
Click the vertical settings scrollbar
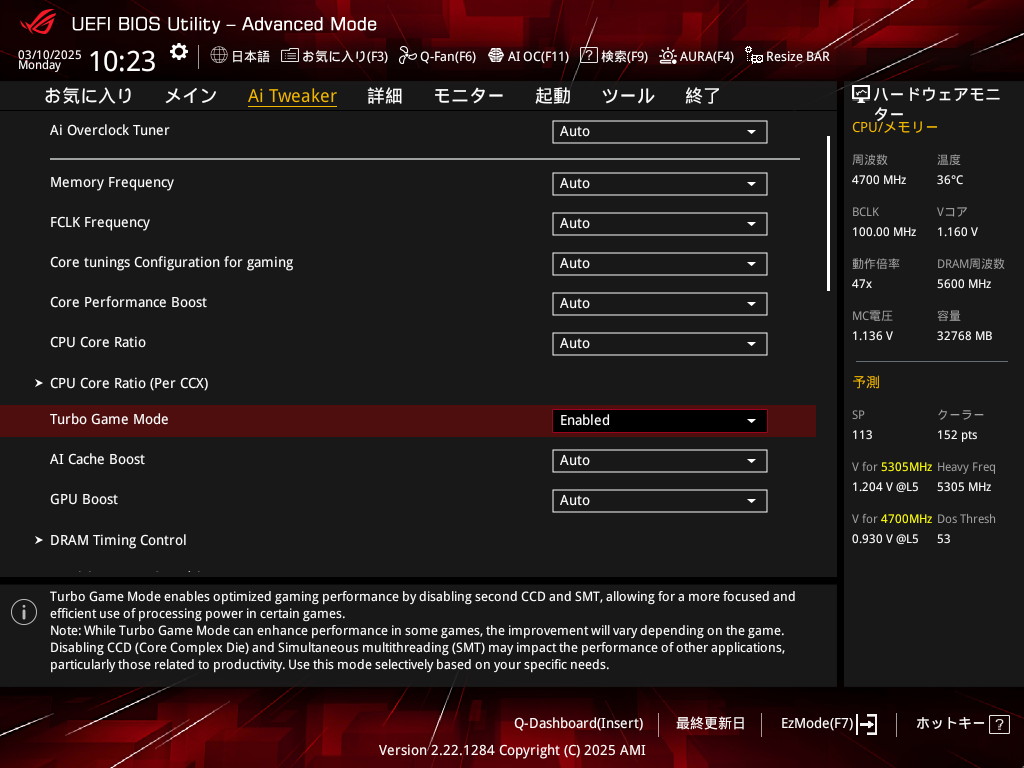(828, 214)
